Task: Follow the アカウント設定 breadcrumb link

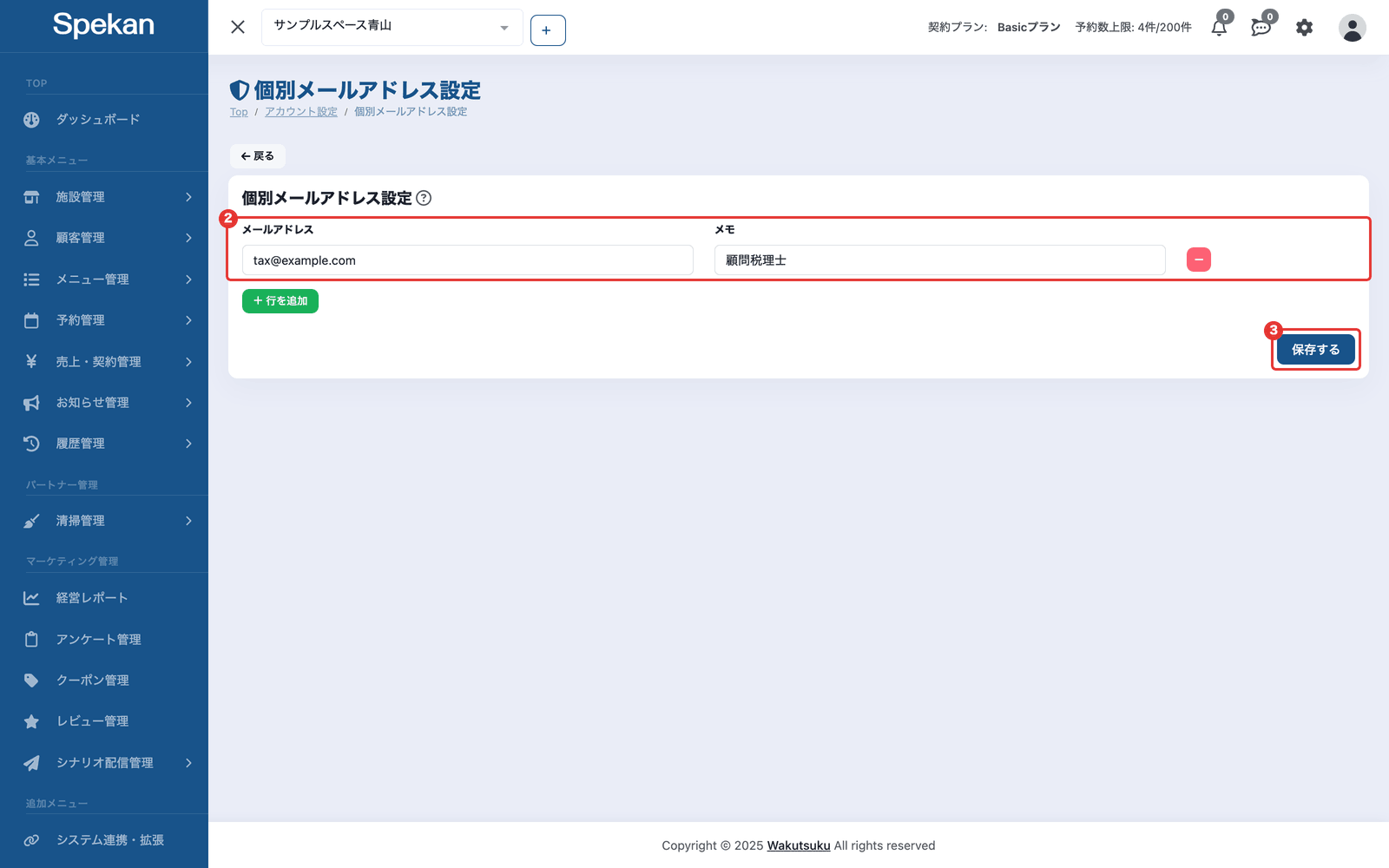Action: (301, 112)
